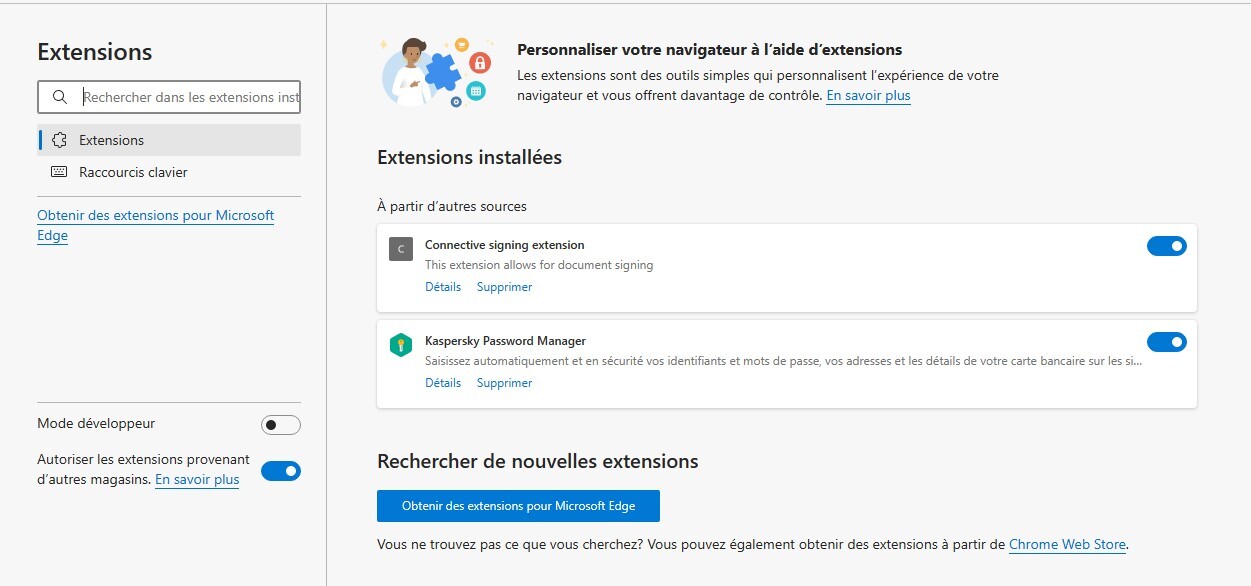Toggle Autoriser les extensions provenant d'autres magasins
The image size is (1251, 586).
(280, 471)
